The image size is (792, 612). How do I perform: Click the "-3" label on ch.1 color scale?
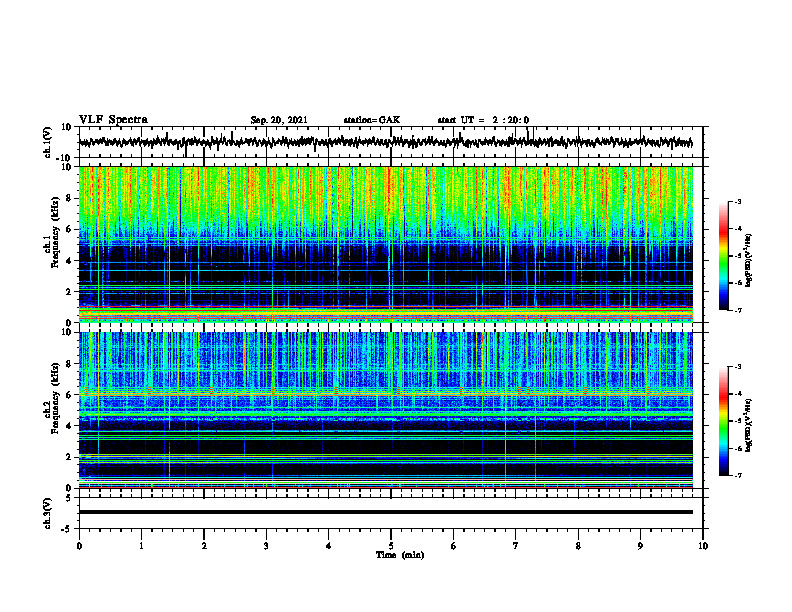point(738,202)
